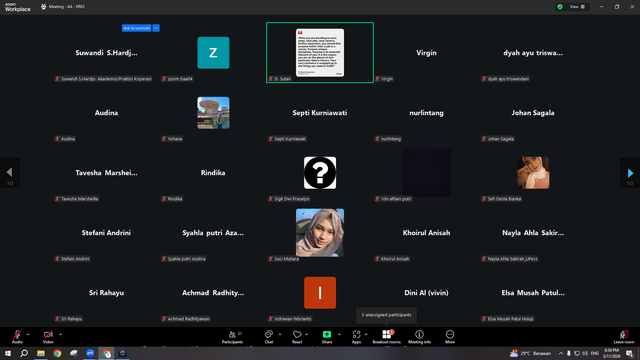The width and height of the screenshot is (640, 360).
Task: Select Indrawan febrianto's orange I avatar
Action: pyautogui.click(x=320, y=293)
